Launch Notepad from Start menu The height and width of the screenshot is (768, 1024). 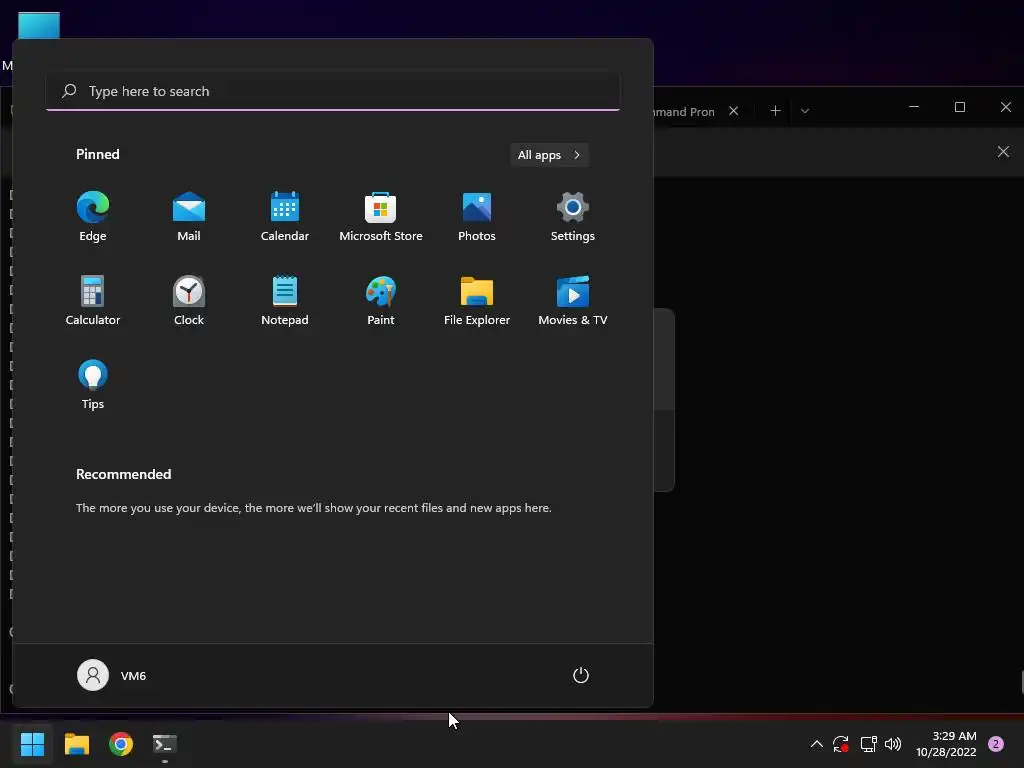pyautogui.click(x=285, y=300)
